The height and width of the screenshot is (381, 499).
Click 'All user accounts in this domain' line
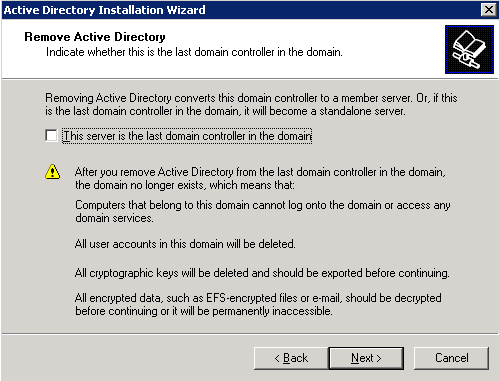[x=185, y=244]
